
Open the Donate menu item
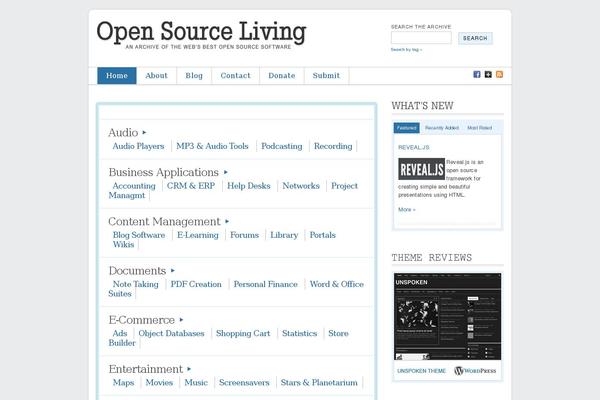click(282, 75)
